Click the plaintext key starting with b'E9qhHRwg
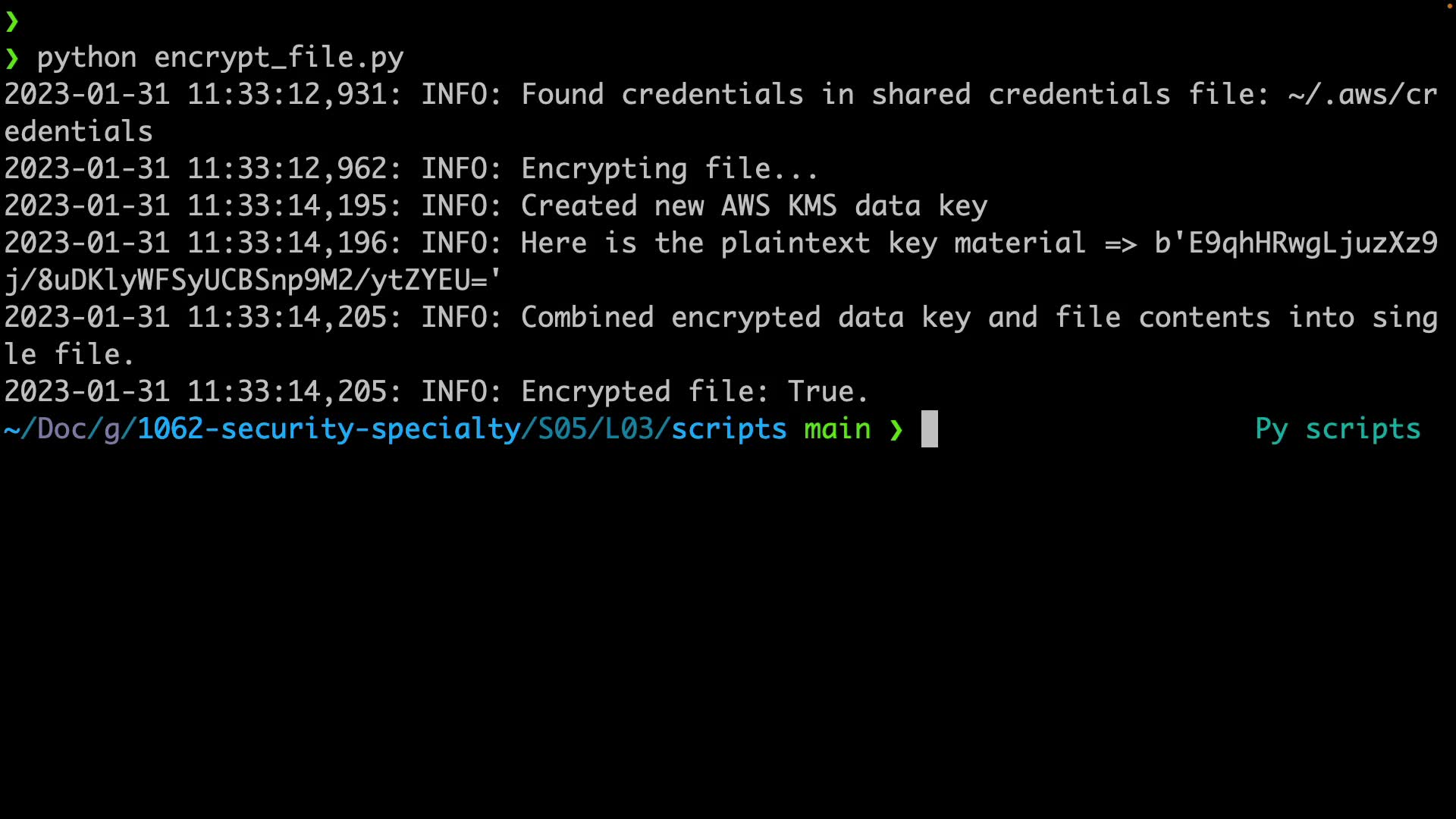This screenshot has height=819, width=1456. tap(1295, 243)
